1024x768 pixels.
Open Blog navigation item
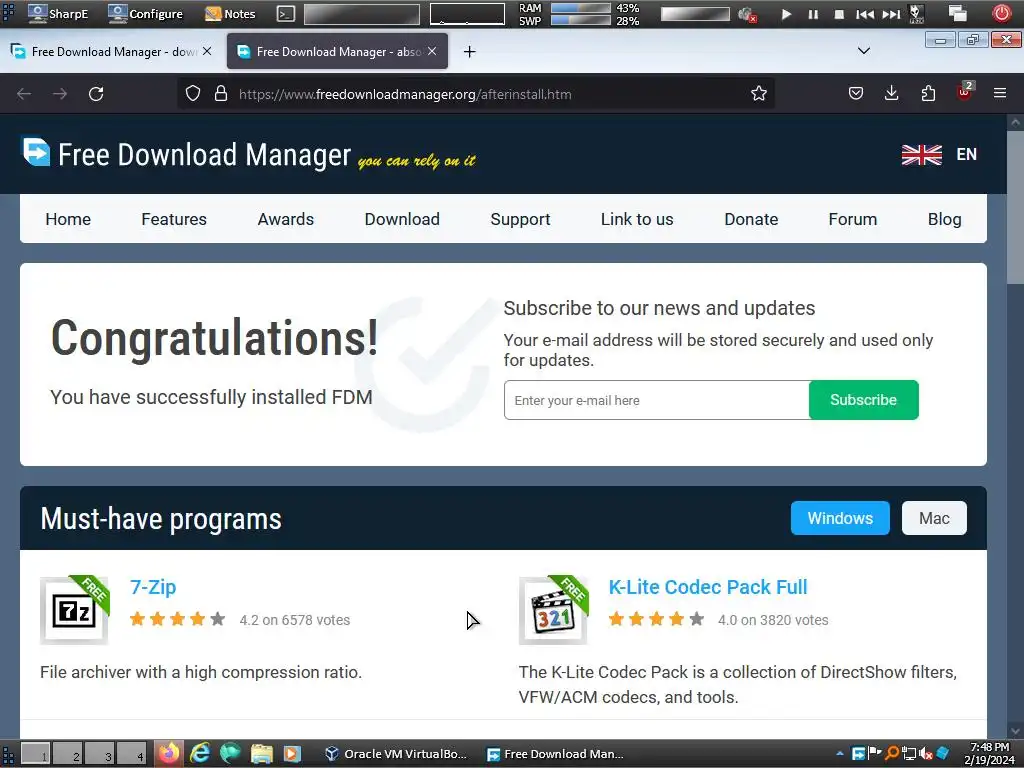pos(944,219)
